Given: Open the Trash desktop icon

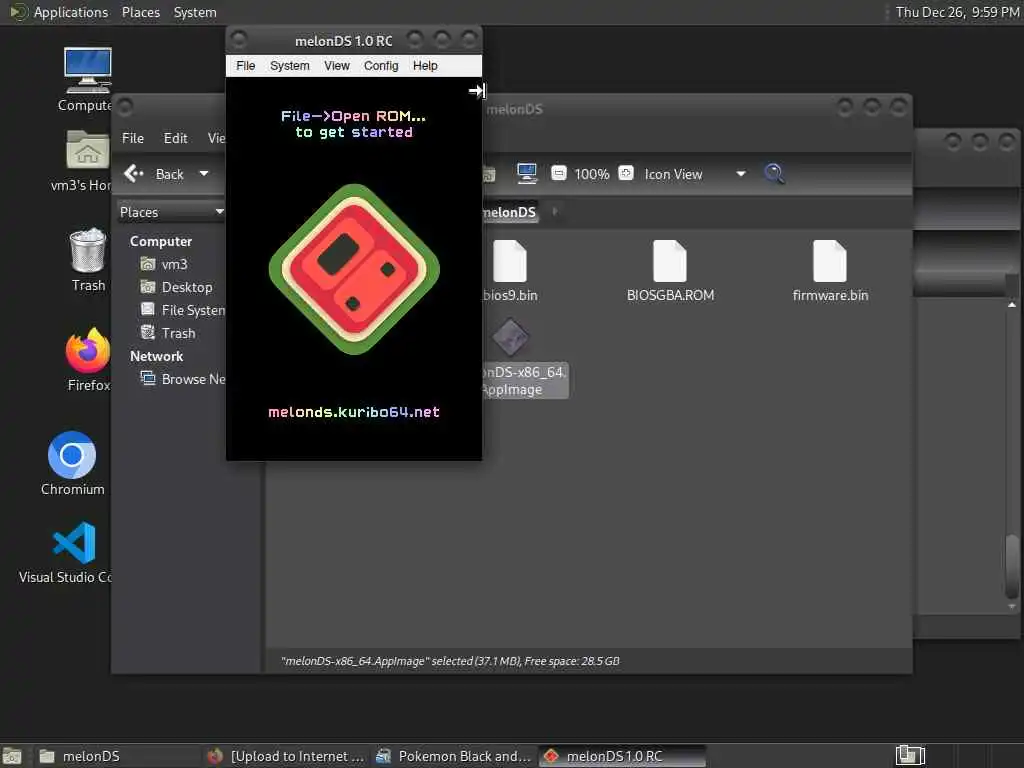Looking at the screenshot, I should click(88, 250).
